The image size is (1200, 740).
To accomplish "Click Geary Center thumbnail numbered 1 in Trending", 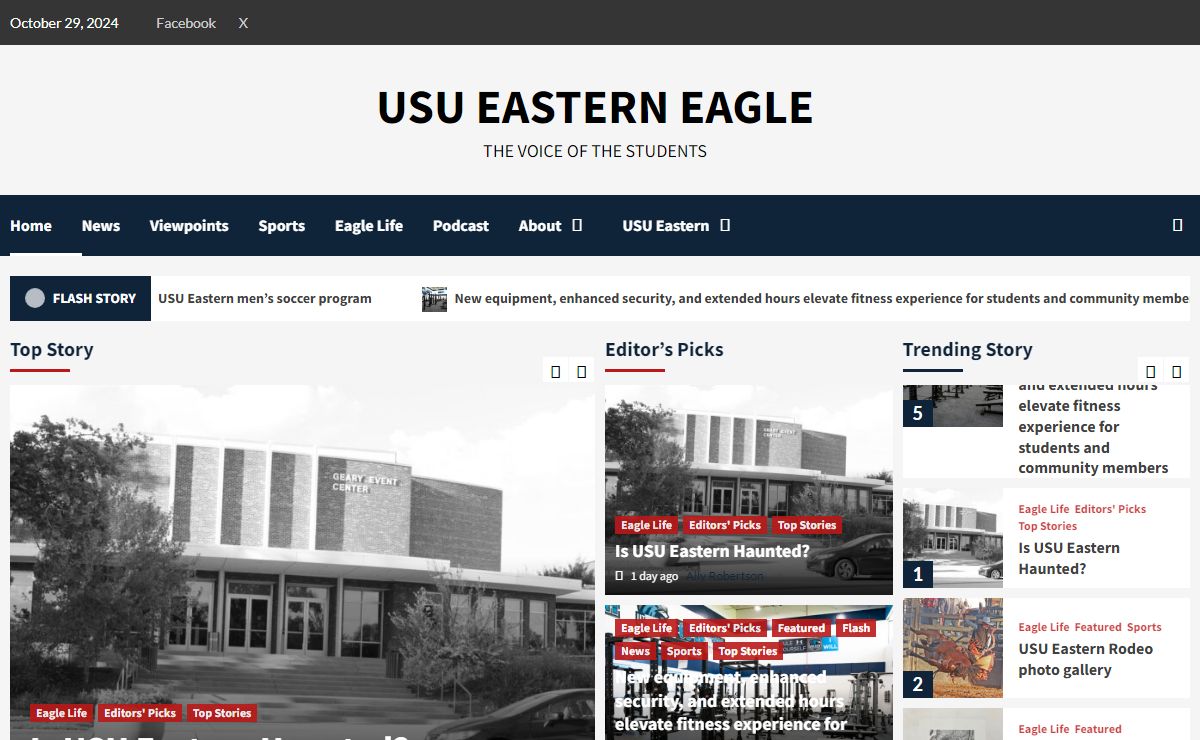I will coord(953,538).
